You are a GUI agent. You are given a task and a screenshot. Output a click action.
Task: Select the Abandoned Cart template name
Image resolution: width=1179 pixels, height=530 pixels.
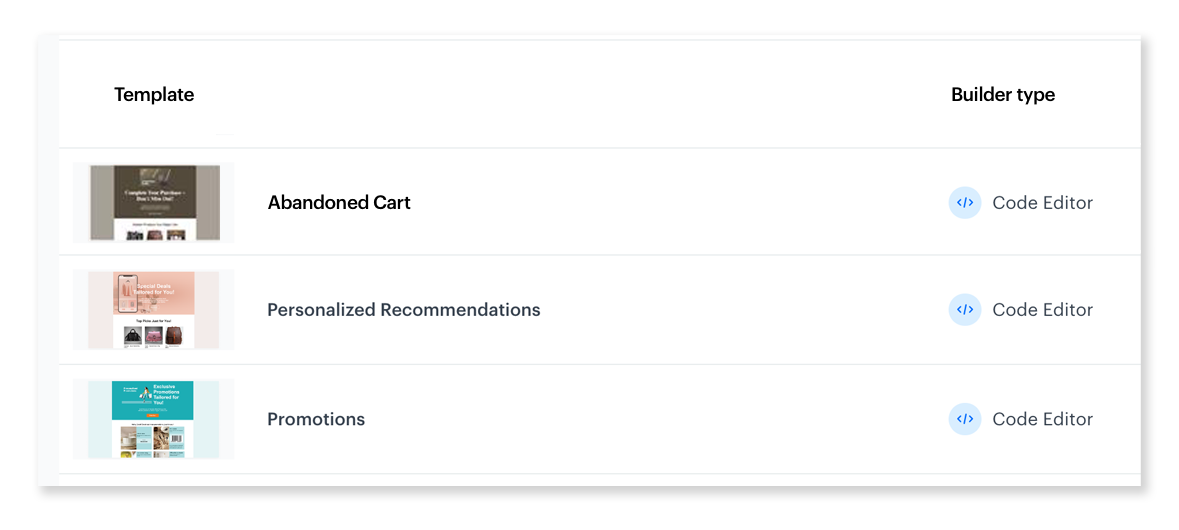pos(339,203)
